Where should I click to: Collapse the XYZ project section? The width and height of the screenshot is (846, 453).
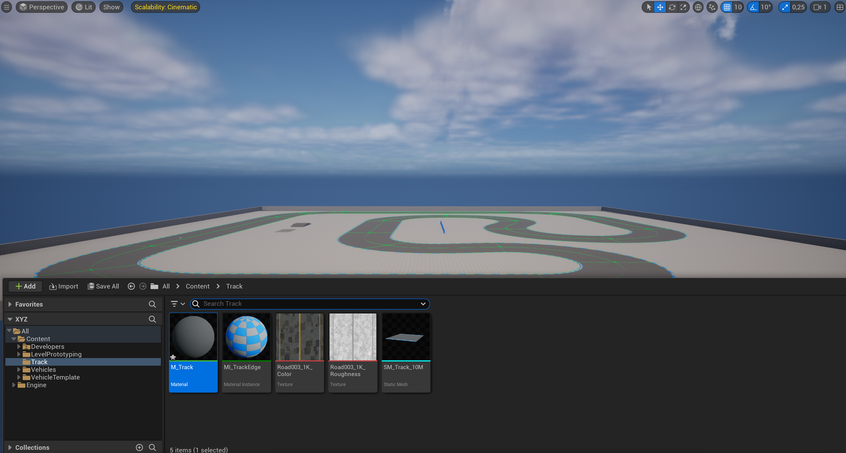coord(10,319)
